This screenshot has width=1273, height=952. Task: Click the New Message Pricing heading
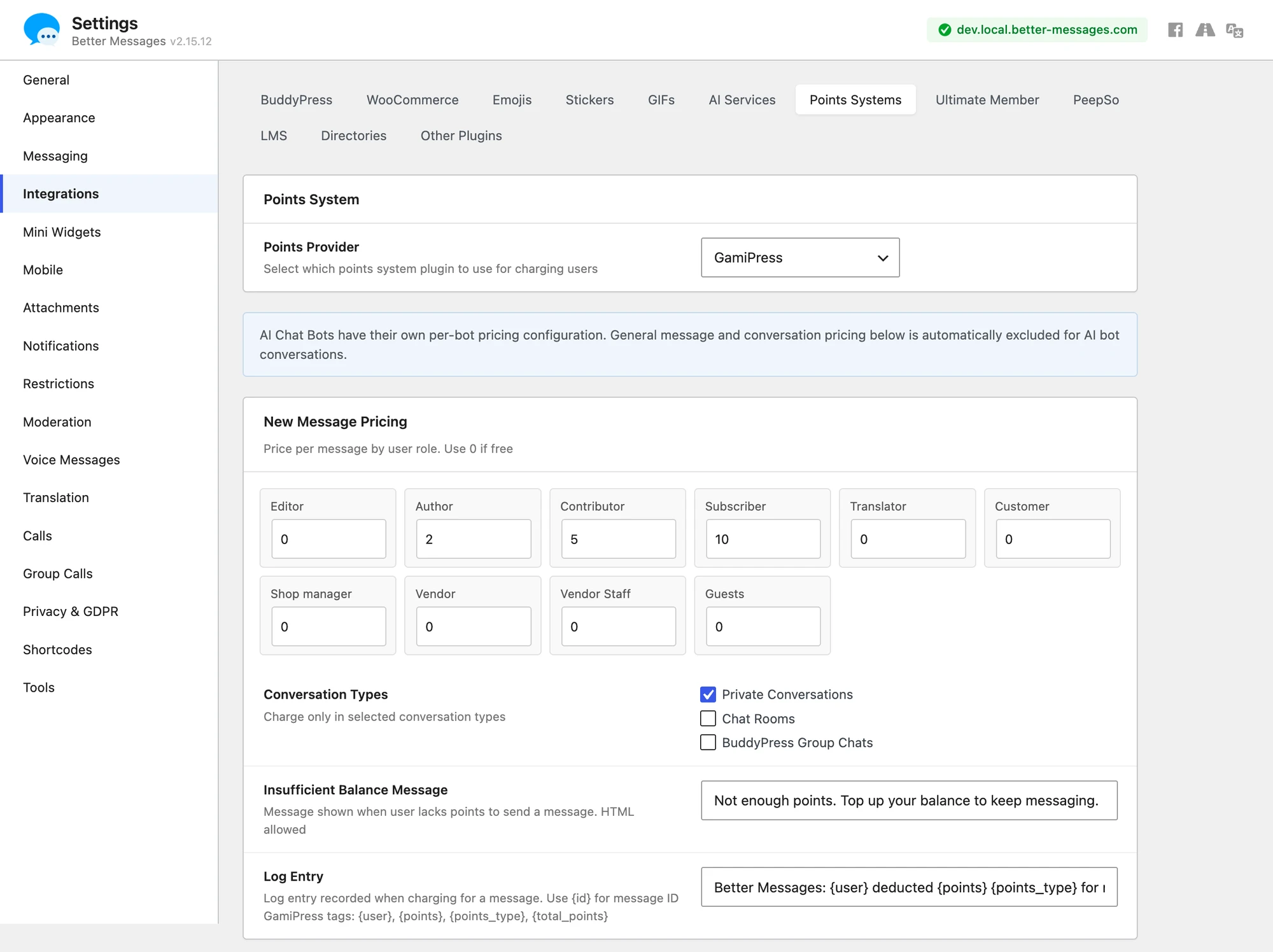[x=335, y=422]
